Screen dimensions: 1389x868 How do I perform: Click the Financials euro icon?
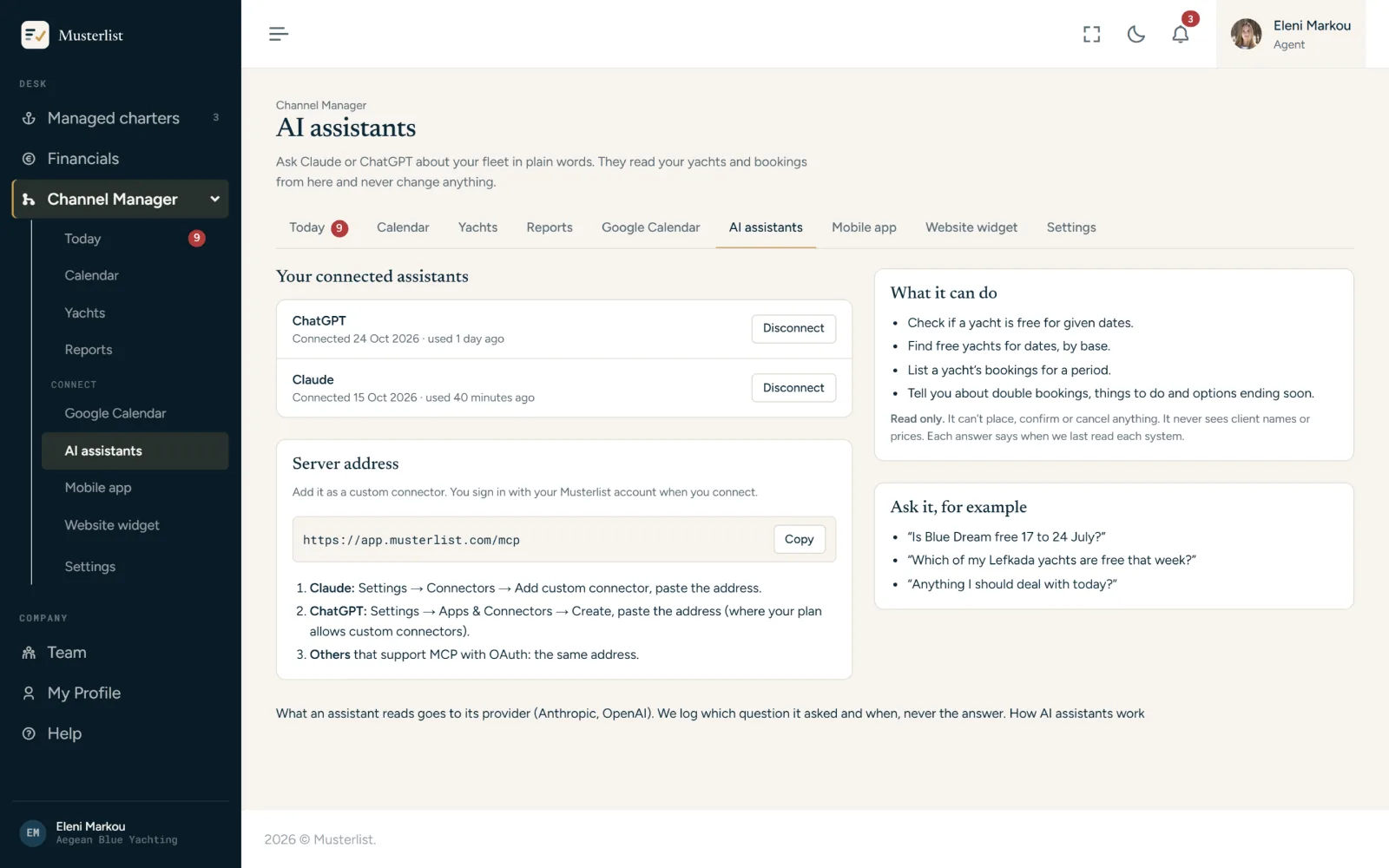(x=29, y=159)
